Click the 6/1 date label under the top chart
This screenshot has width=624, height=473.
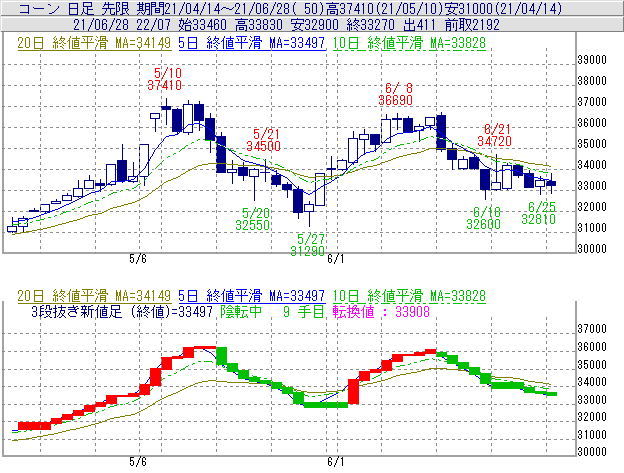pyautogui.click(x=335, y=259)
